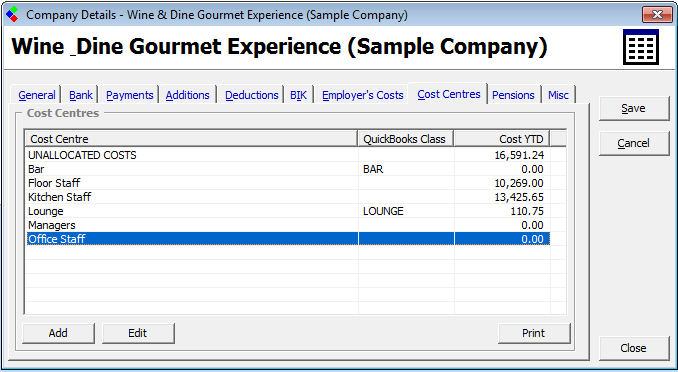Switch to the Pensions tab

coord(513,95)
